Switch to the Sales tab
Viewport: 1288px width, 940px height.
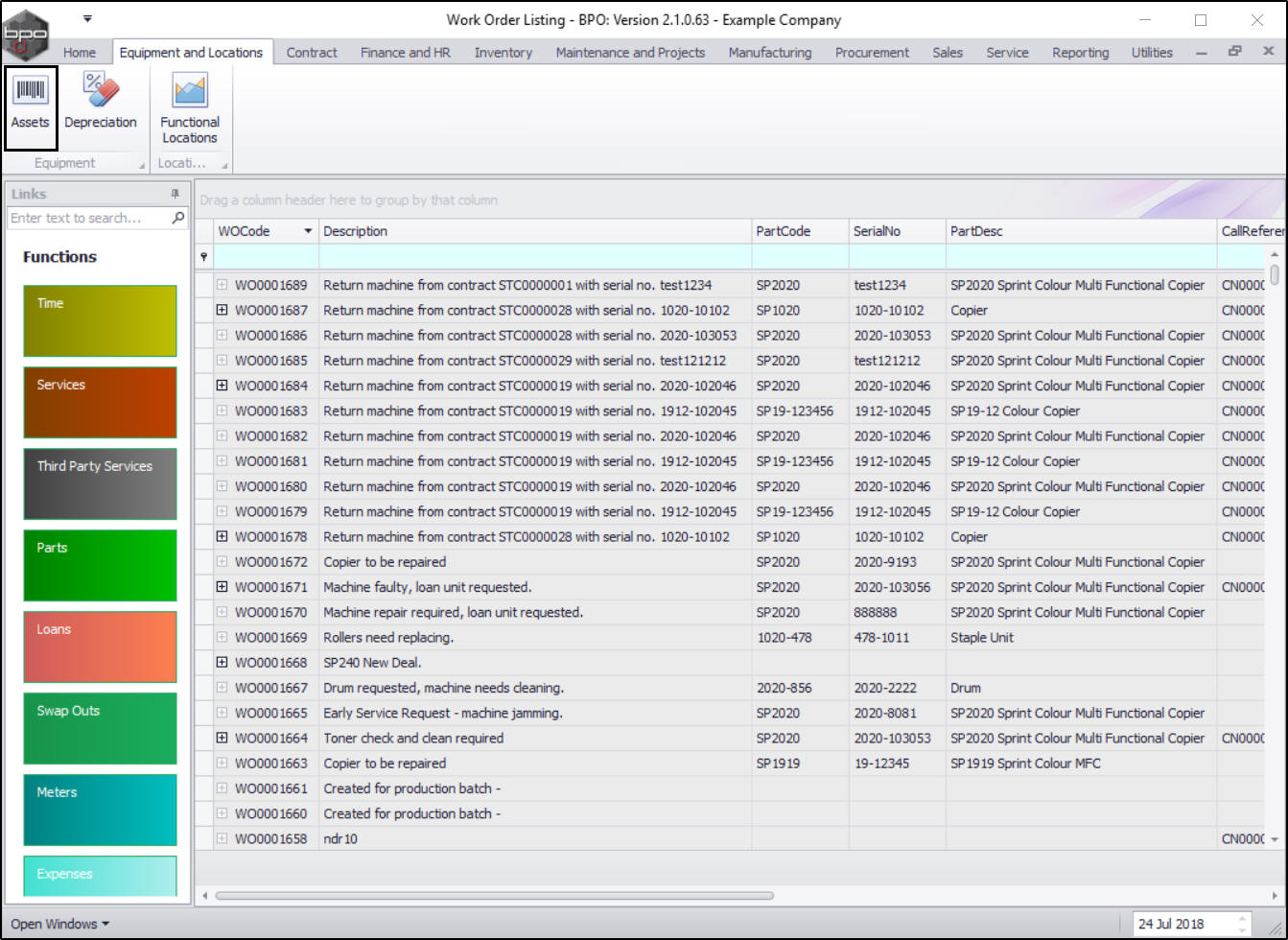pyautogui.click(x=948, y=53)
